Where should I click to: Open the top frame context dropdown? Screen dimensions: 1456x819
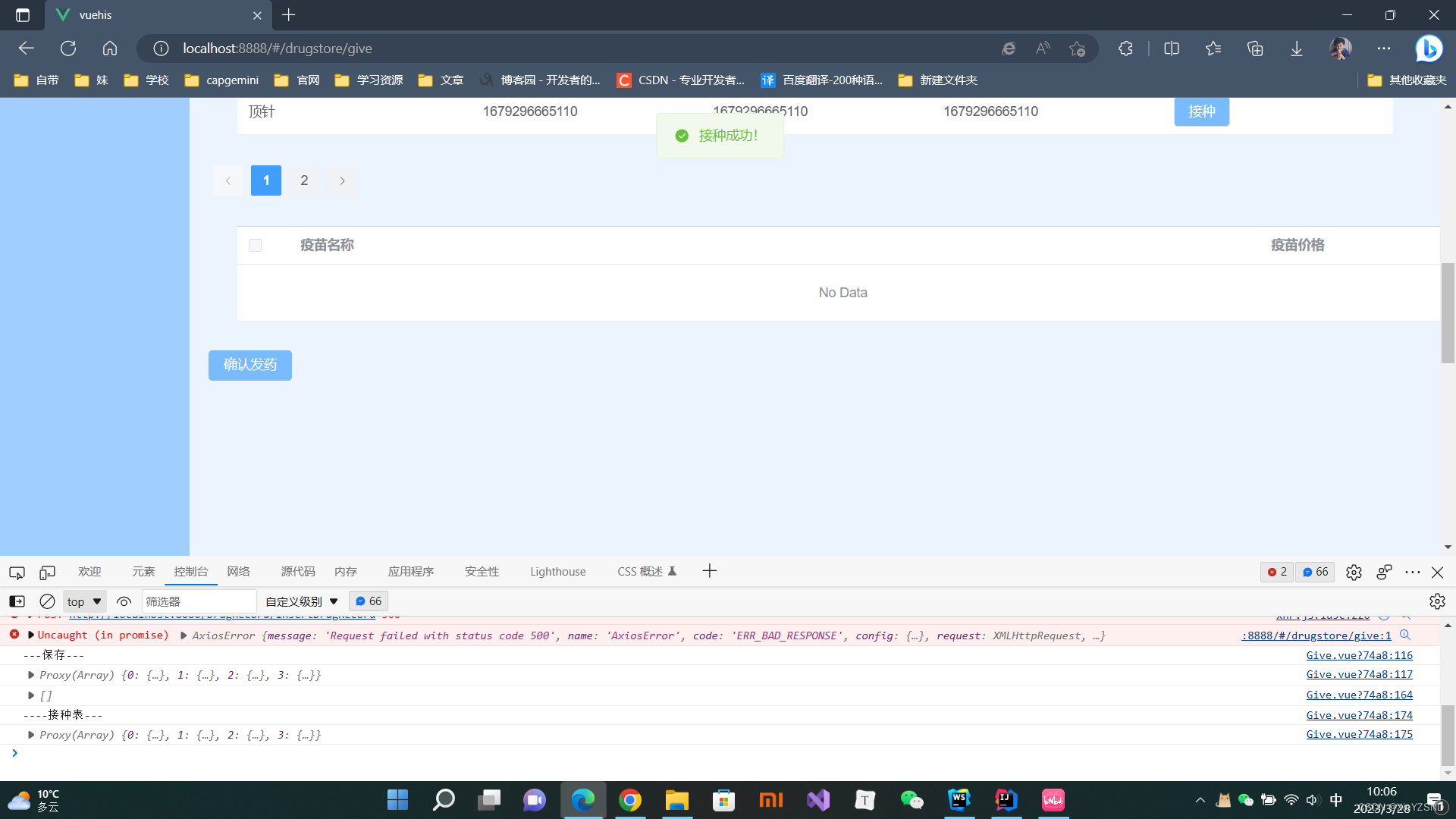click(x=83, y=601)
